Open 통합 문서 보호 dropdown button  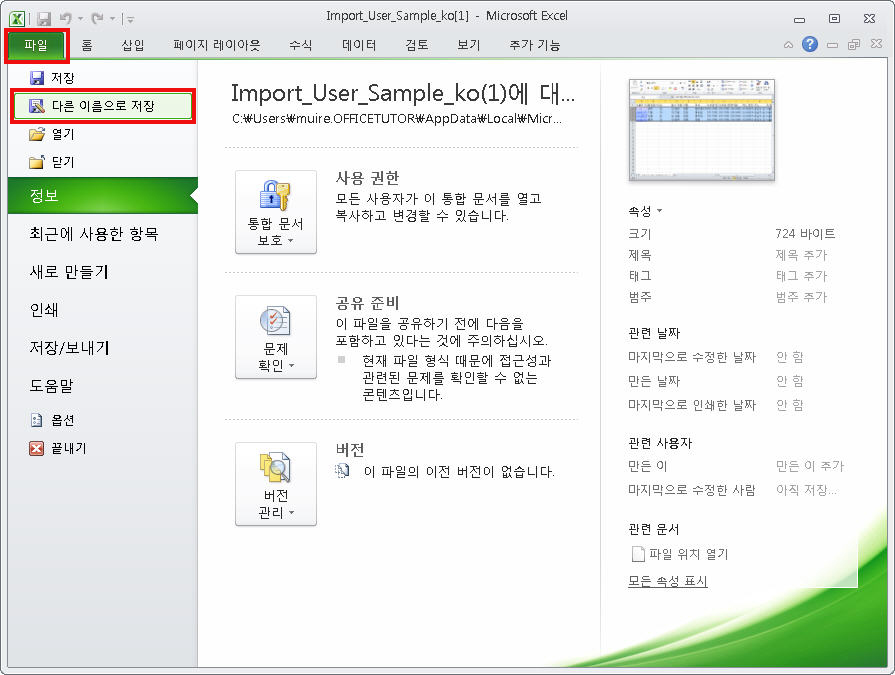click(x=276, y=212)
